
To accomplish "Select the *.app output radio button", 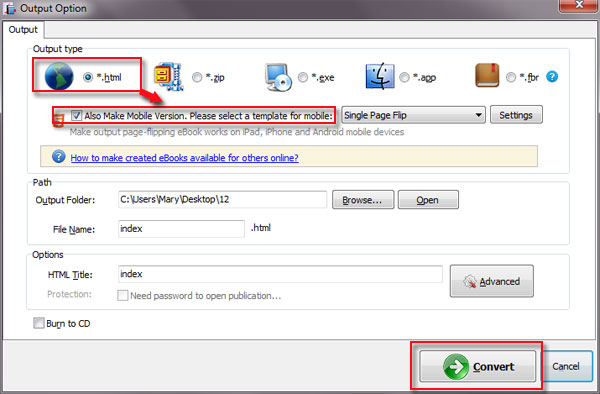I will [404, 77].
